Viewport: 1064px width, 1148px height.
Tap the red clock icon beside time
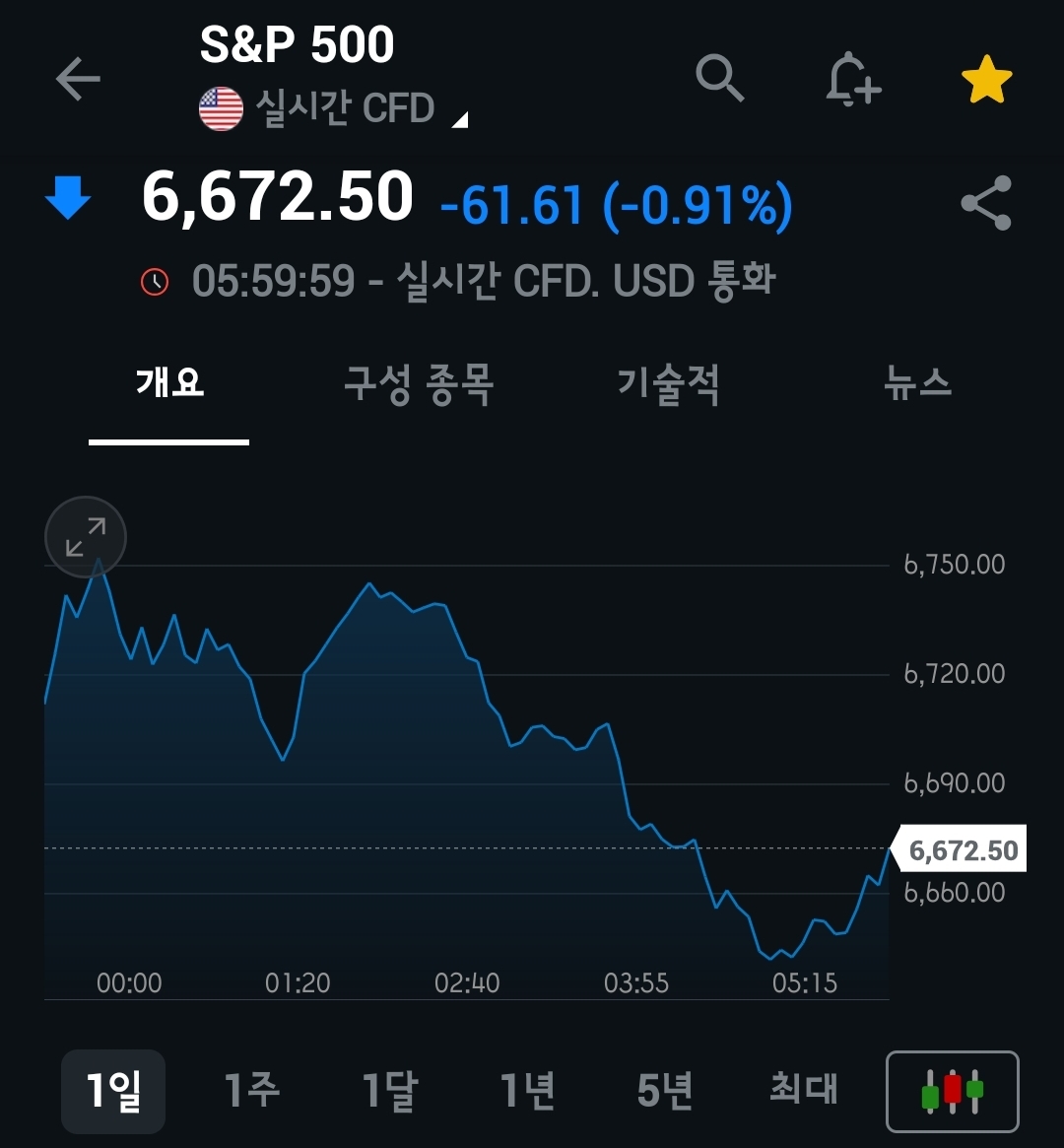(x=155, y=282)
